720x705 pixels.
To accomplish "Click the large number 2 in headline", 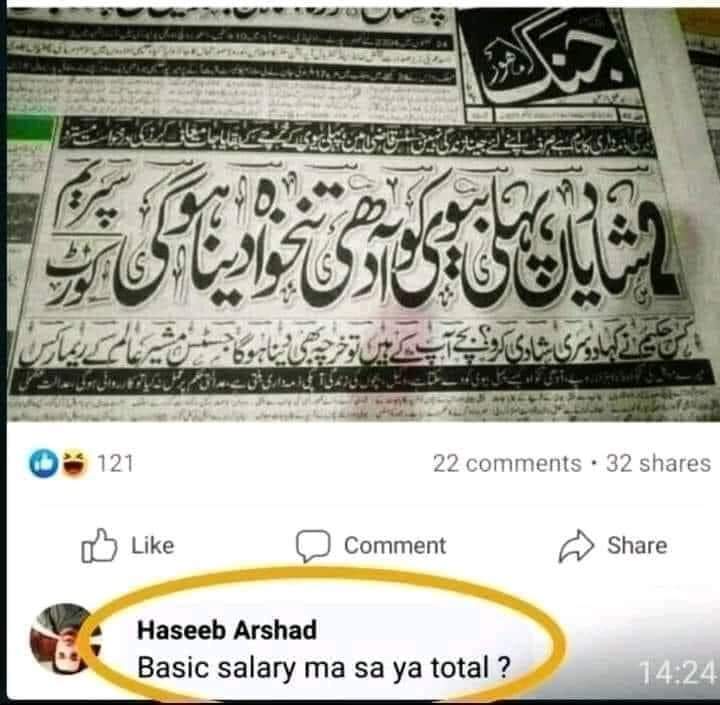I will point(657,257).
